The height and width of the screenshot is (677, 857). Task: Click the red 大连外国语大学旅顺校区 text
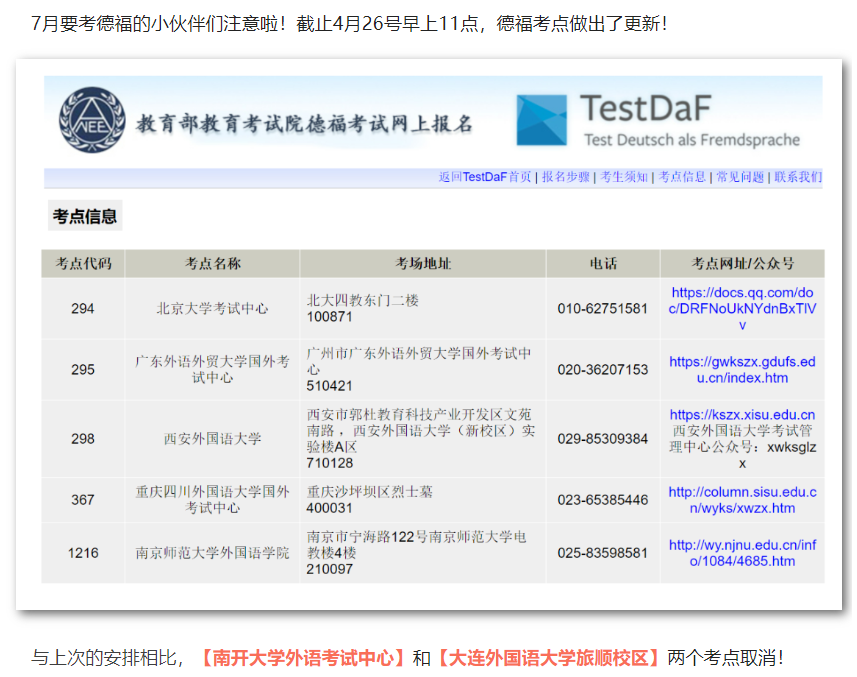549,657
